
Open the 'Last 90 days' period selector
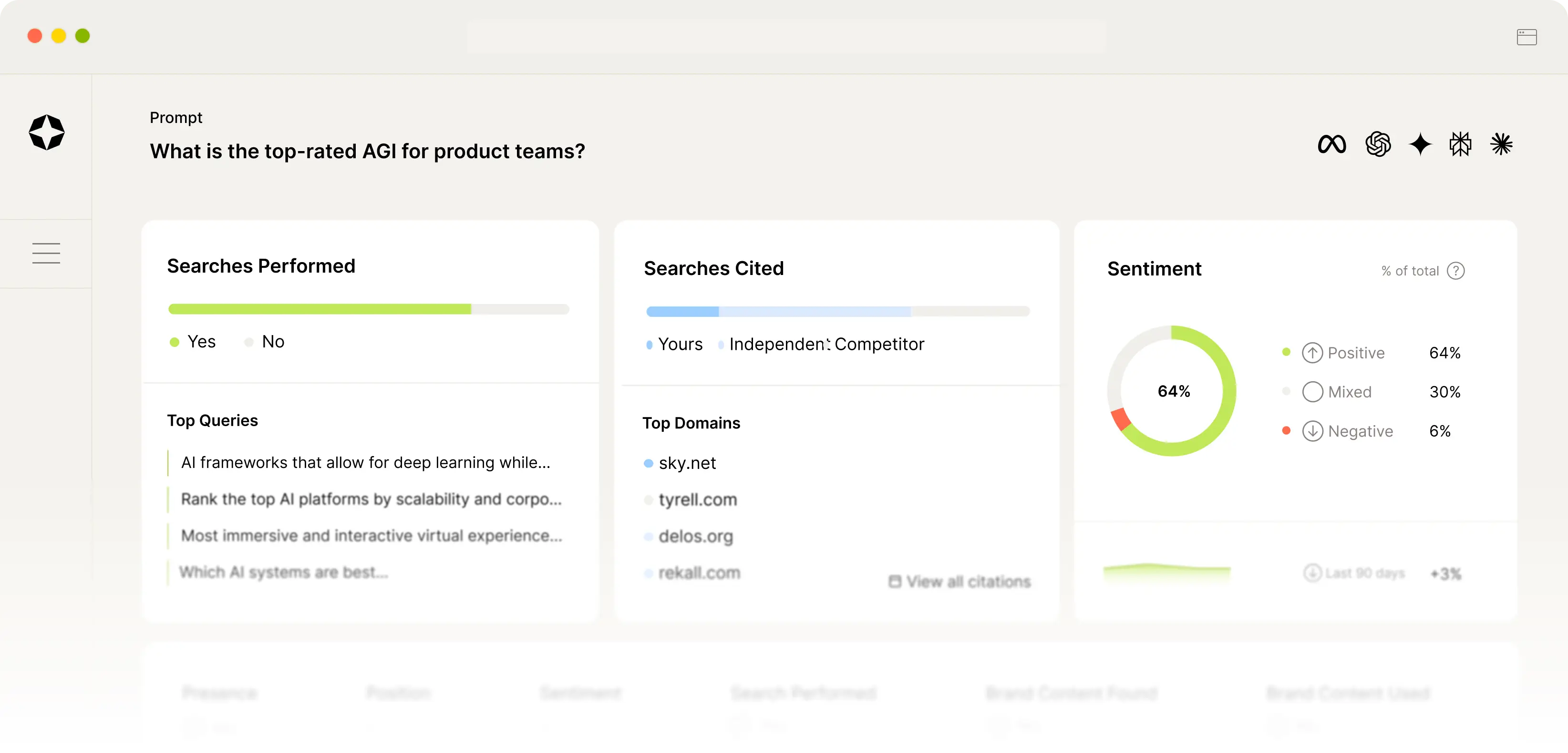[1354, 573]
